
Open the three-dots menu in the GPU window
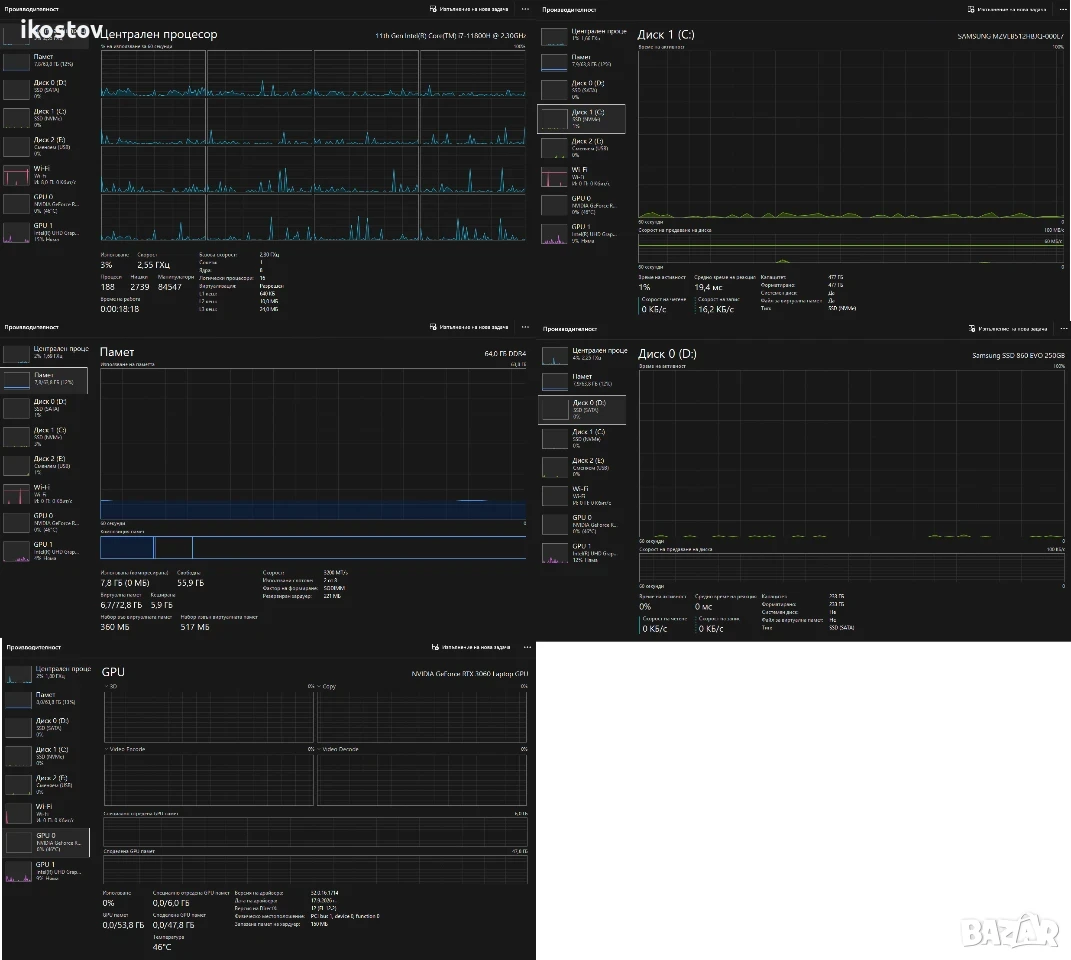click(x=527, y=646)
